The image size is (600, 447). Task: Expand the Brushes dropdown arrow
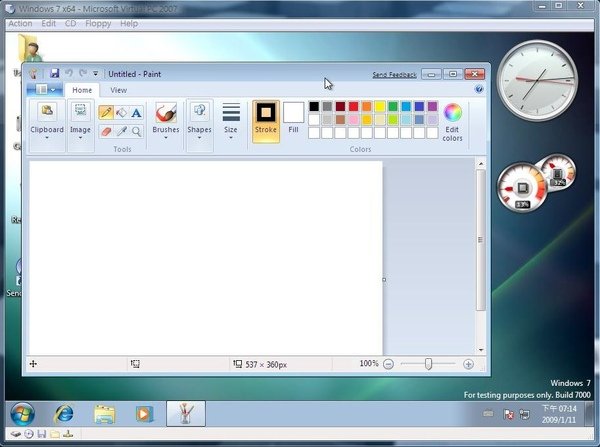pyautogui.click(x=166, y=138)
